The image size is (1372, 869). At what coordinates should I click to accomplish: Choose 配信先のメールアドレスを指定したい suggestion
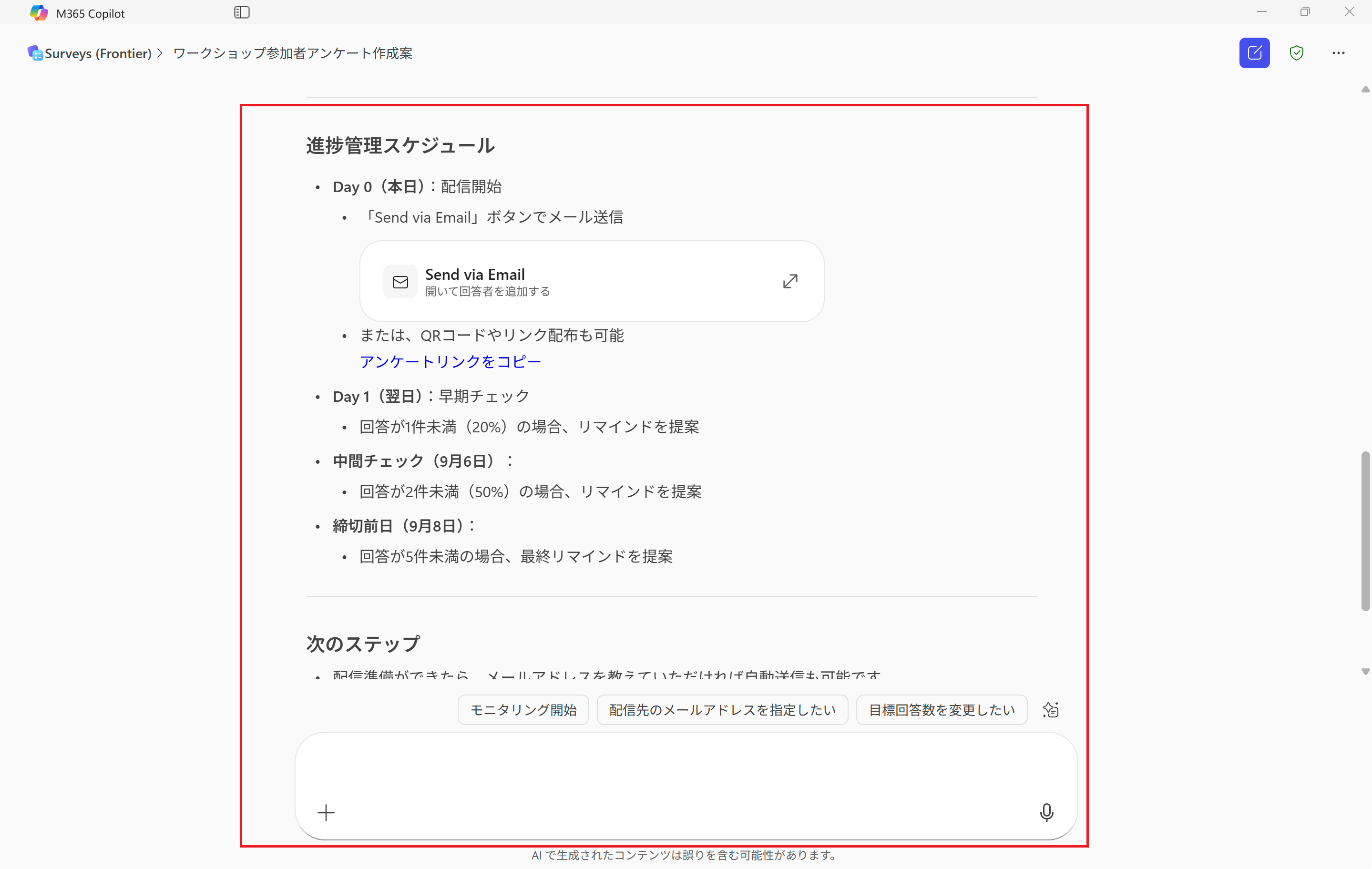pos(721,709)
